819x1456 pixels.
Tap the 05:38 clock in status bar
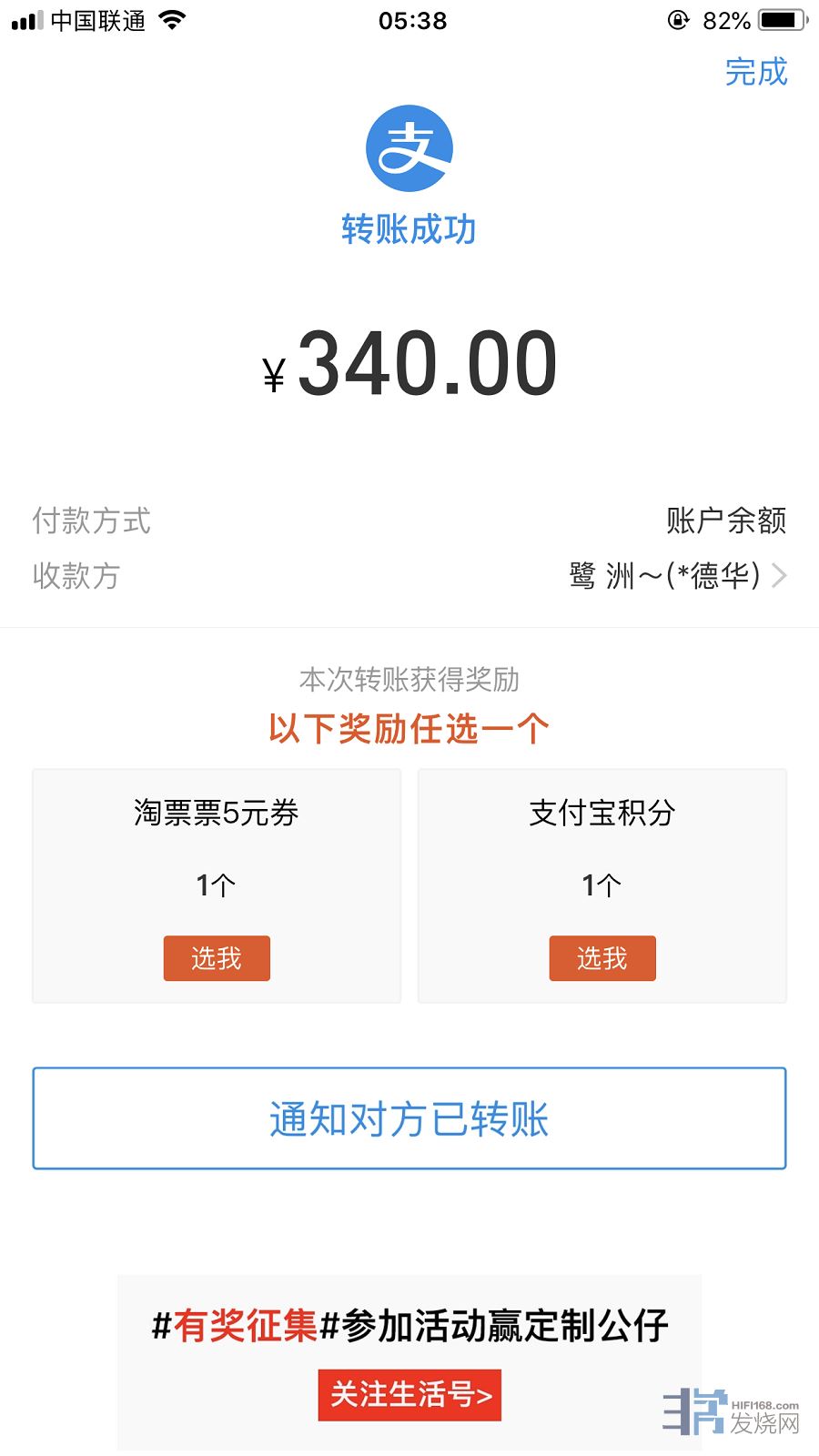(x=412, y=20)
